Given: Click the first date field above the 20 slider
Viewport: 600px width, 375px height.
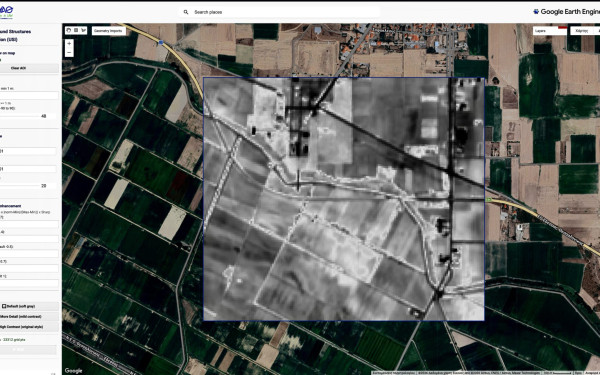Looking at the screenshot, I should (28, 152).
